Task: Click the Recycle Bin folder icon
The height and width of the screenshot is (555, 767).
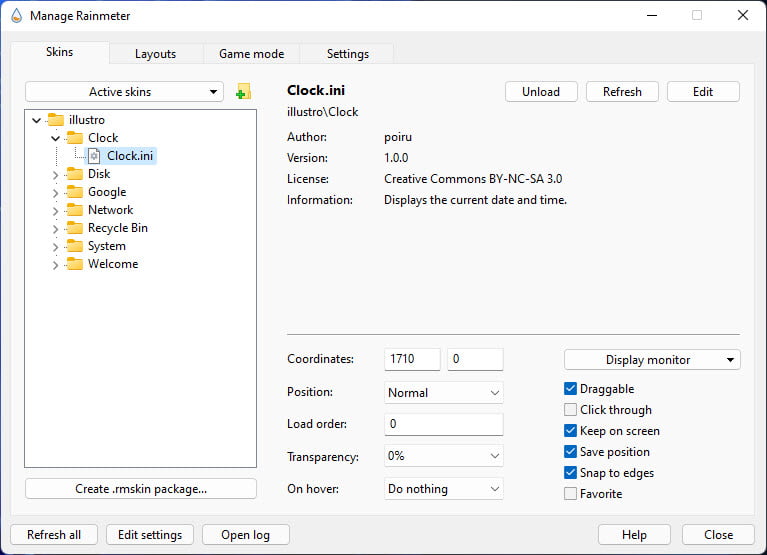Action: [75, 228]
